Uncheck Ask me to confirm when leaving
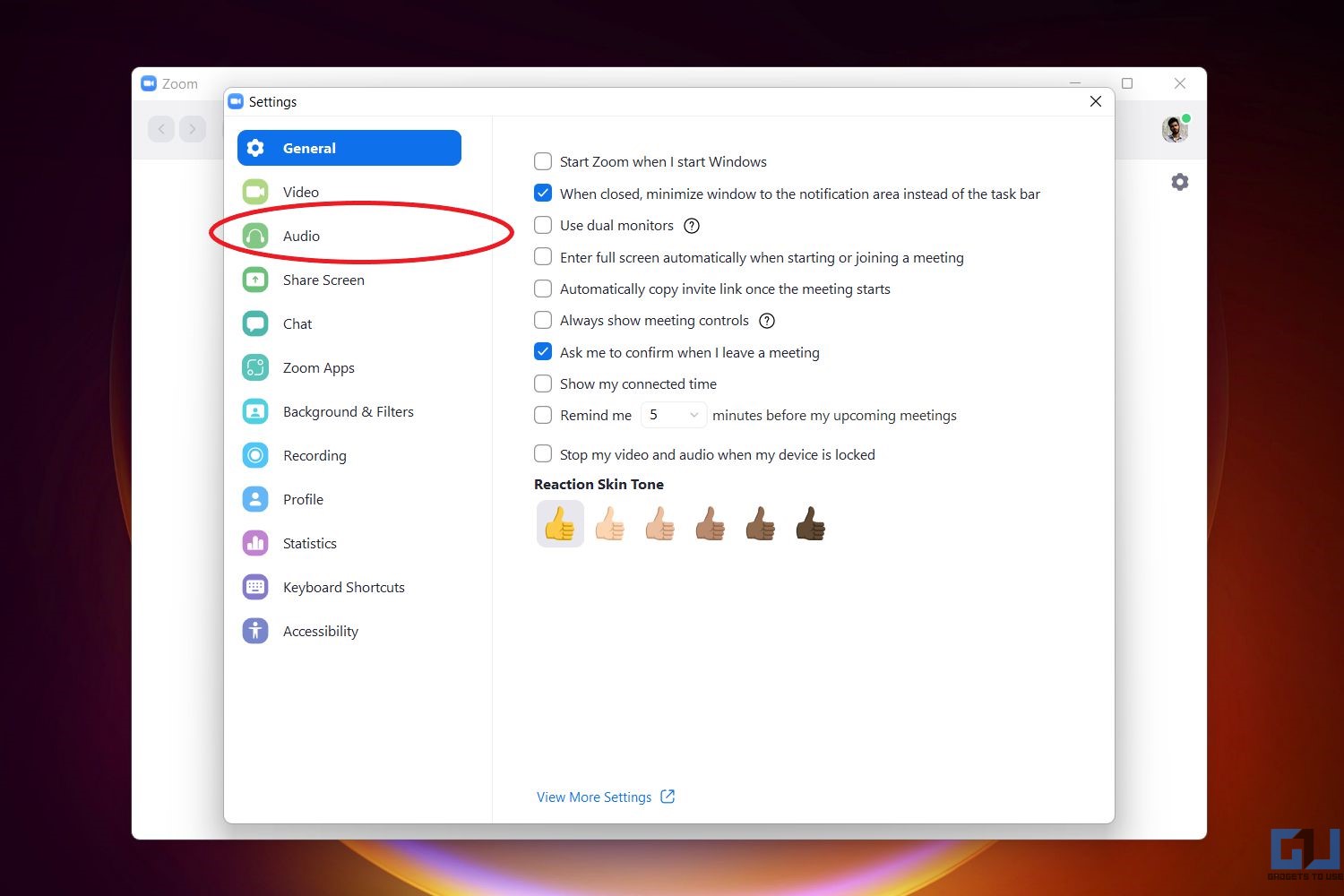 543,352
